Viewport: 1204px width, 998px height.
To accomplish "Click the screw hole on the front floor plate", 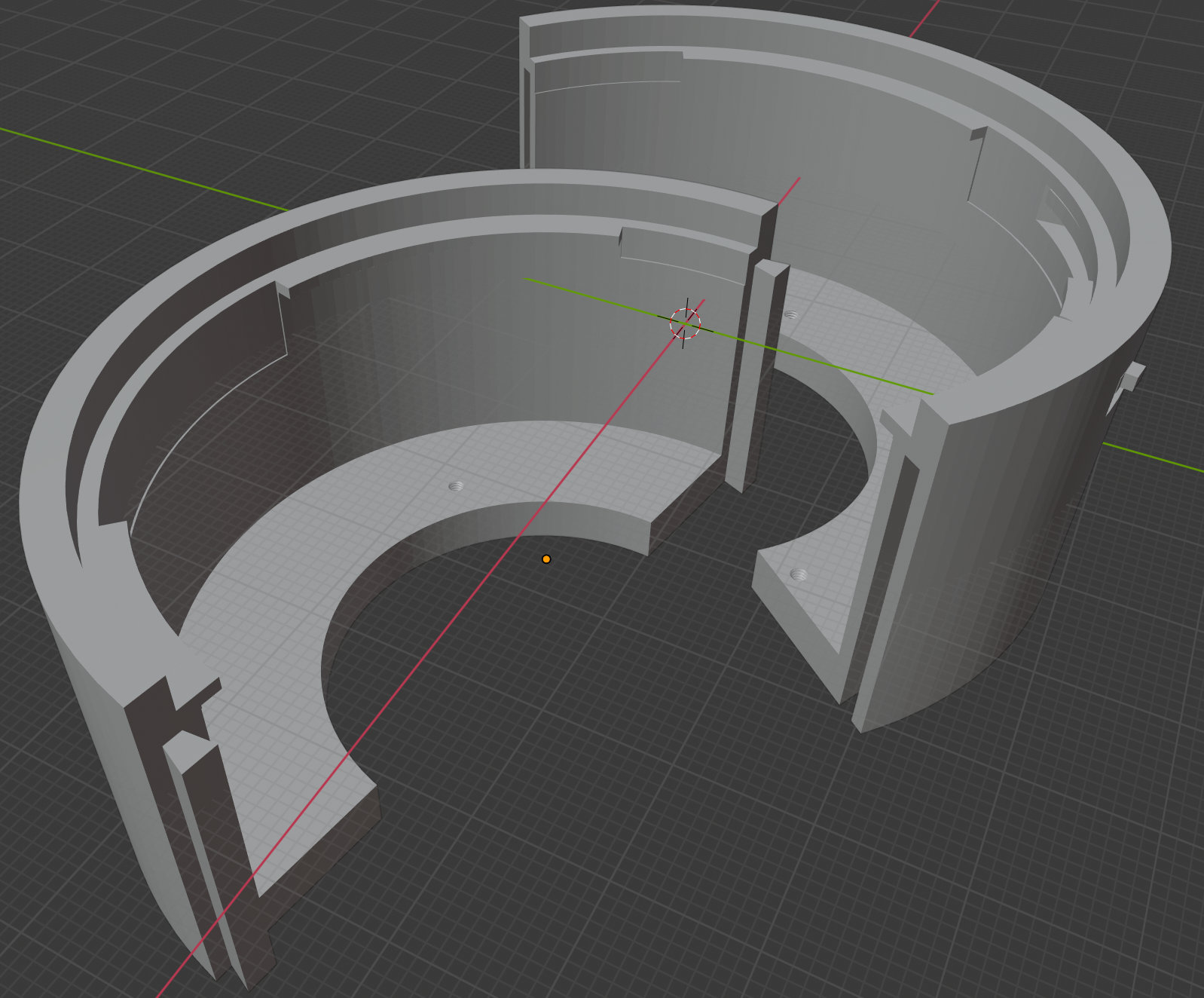I will (455, 486).
